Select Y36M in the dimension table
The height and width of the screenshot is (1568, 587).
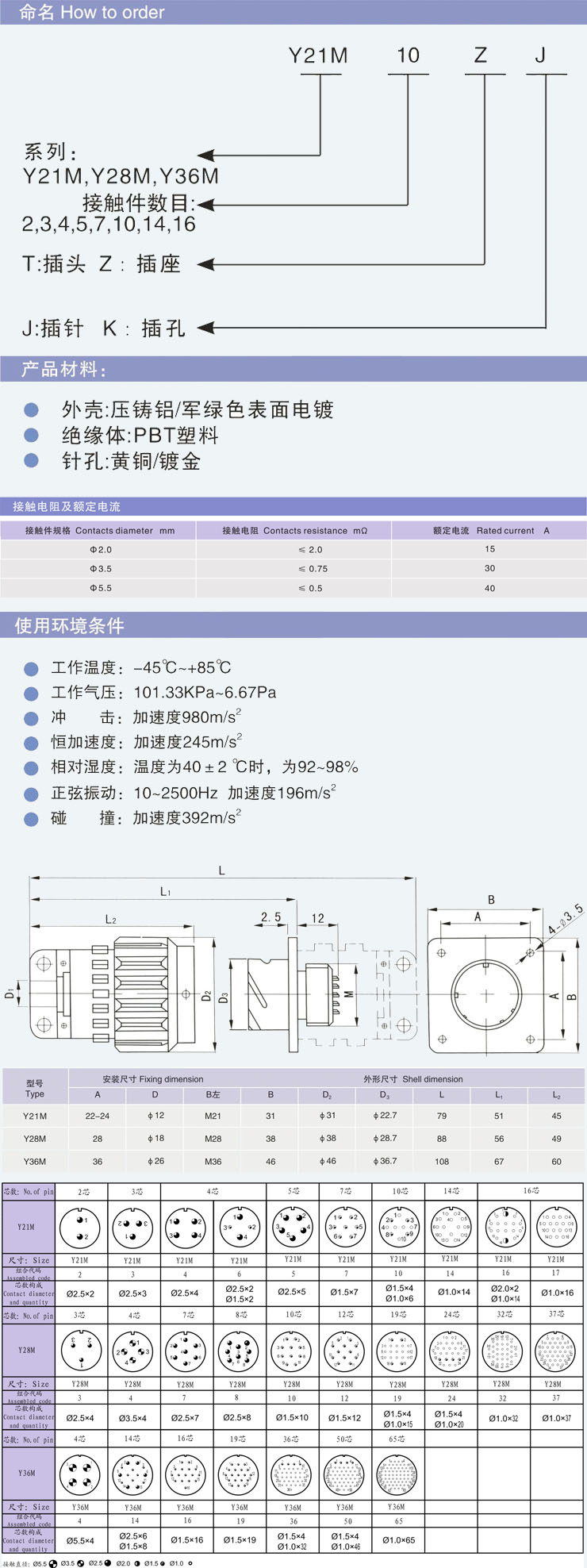[x=35, y=1161]
